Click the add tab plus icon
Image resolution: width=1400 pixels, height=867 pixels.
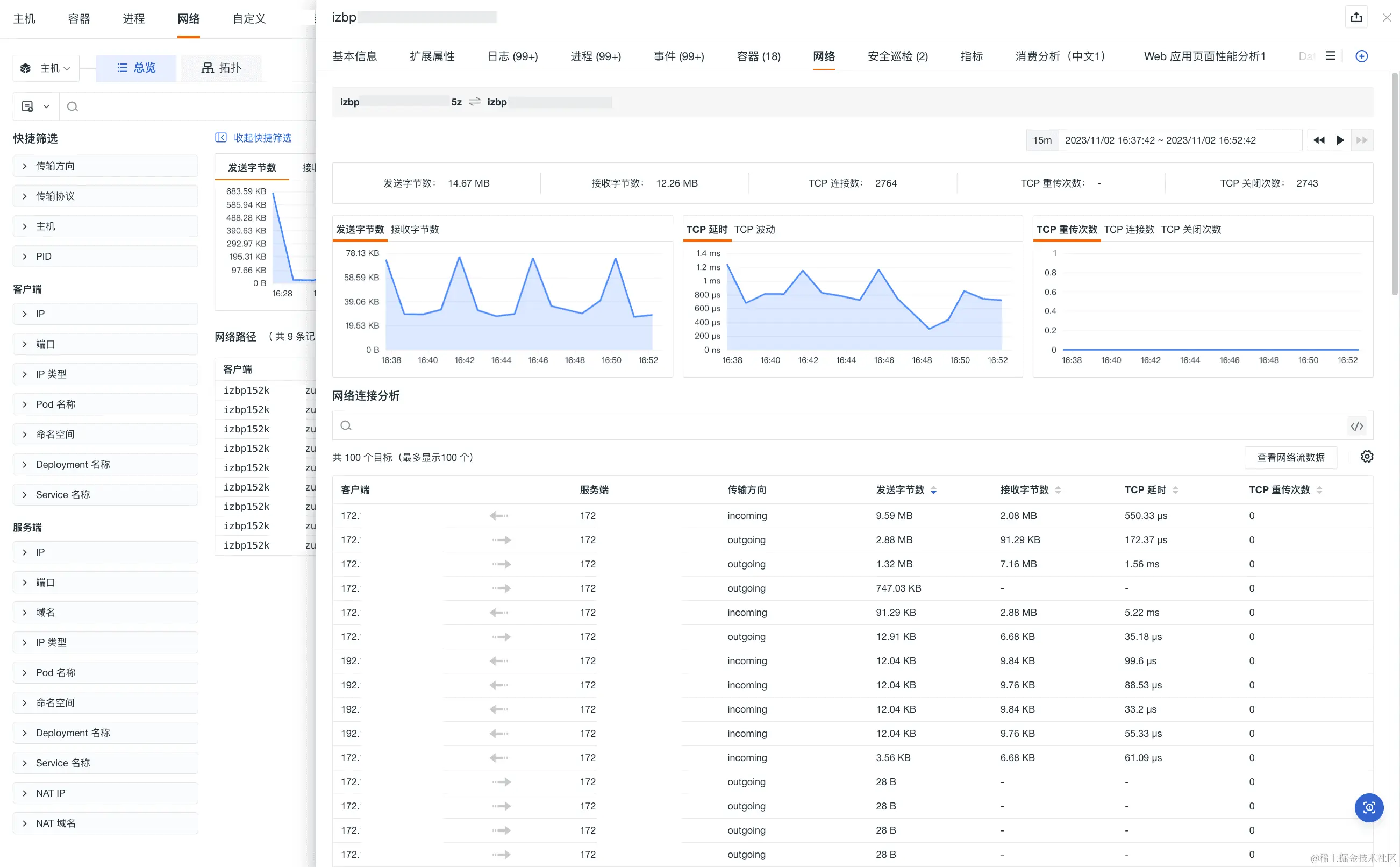pos(1362,56)
